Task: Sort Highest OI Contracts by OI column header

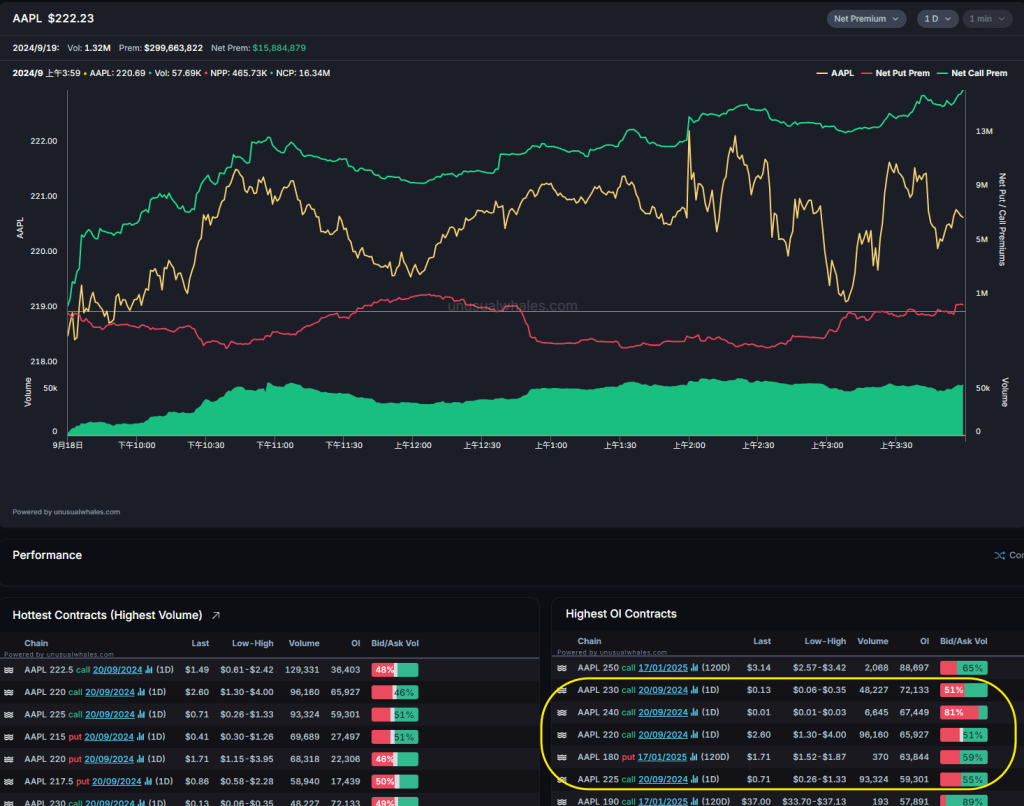Action: 924,641
